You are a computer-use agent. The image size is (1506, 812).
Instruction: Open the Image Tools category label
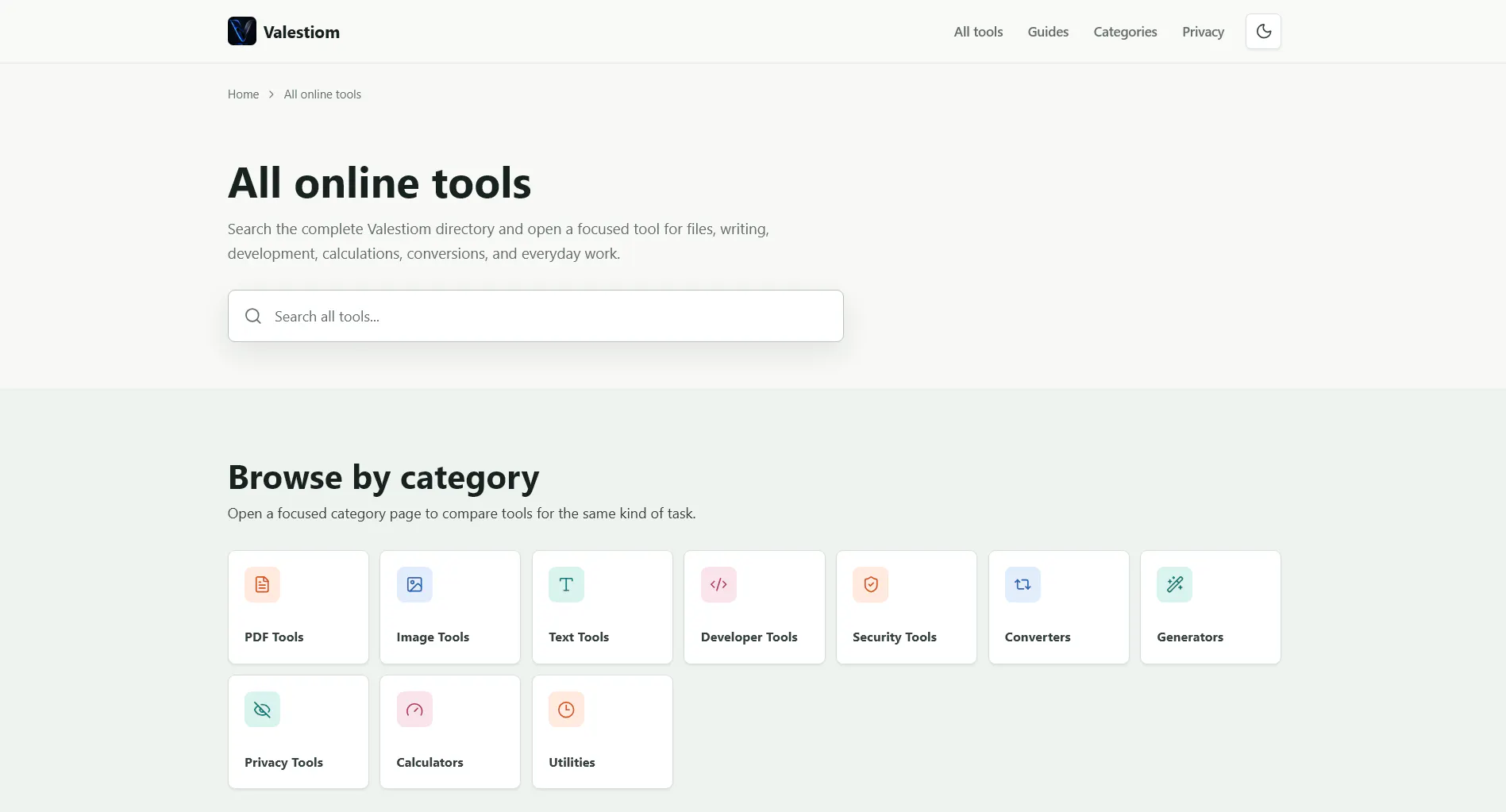click(433, 637)
